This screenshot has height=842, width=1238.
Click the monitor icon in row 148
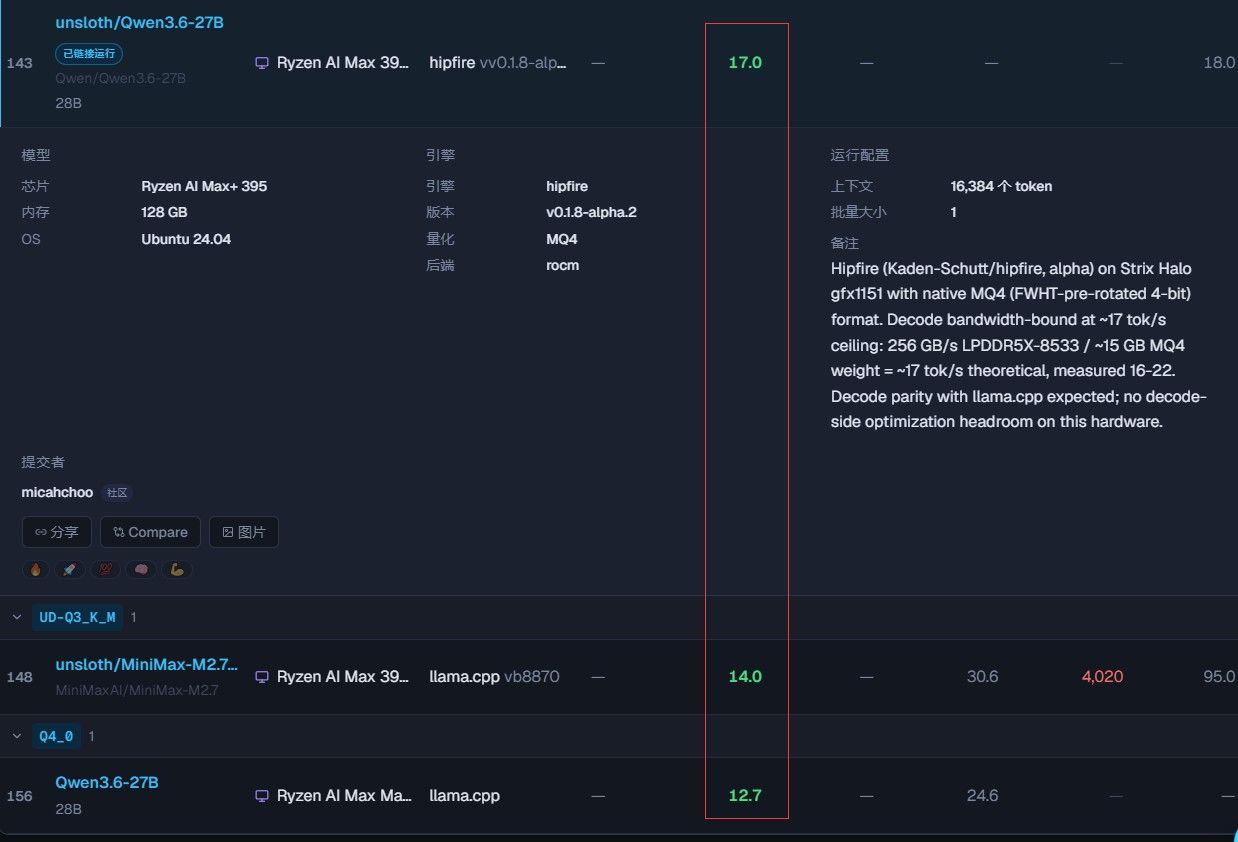tap(262, 677)
